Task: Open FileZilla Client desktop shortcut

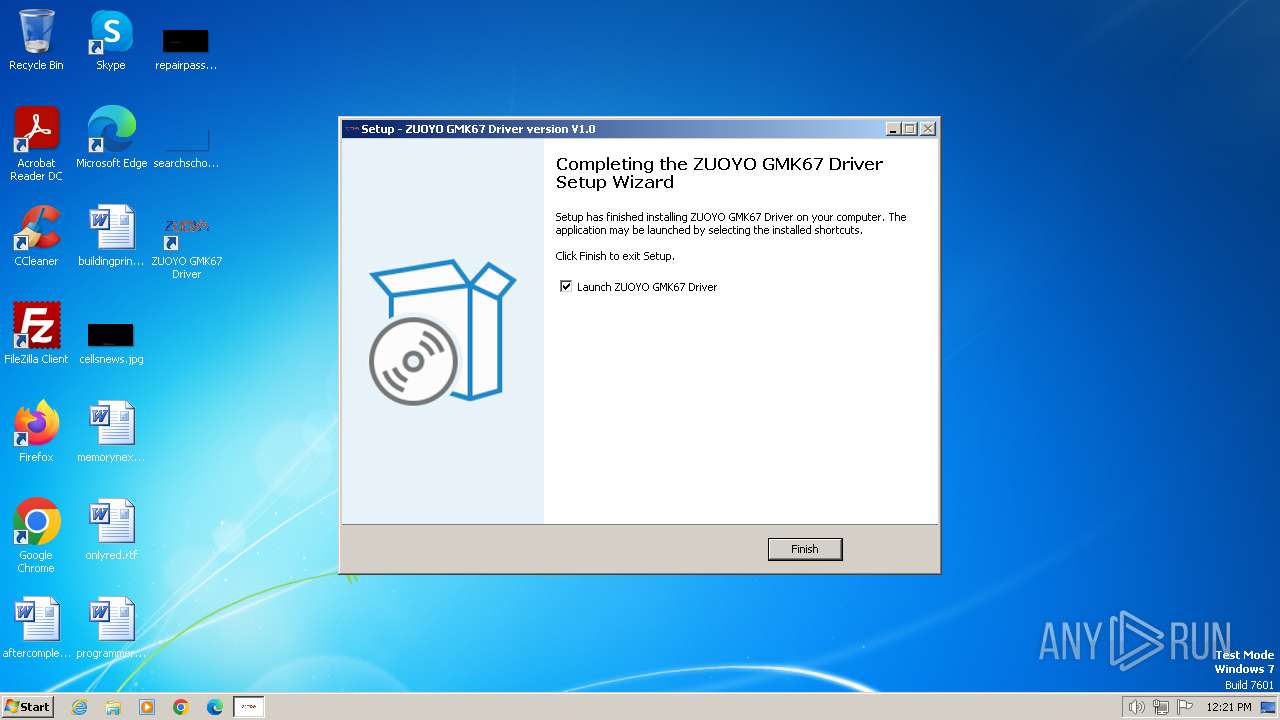Action: (36, 334)
